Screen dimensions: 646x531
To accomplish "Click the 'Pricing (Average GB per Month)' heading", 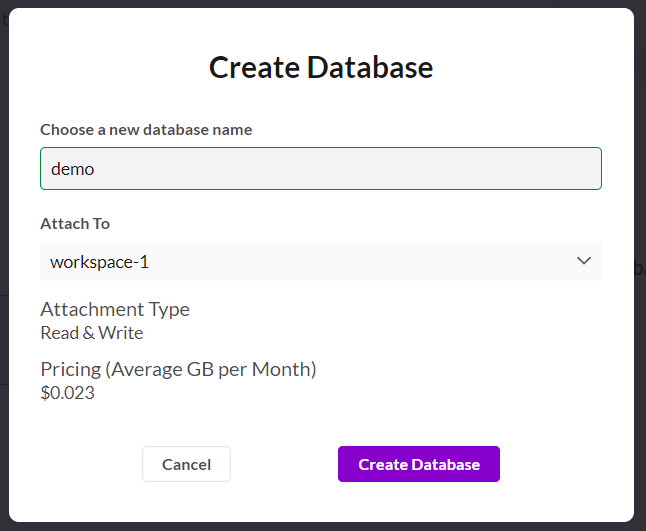I will [178, 369].
